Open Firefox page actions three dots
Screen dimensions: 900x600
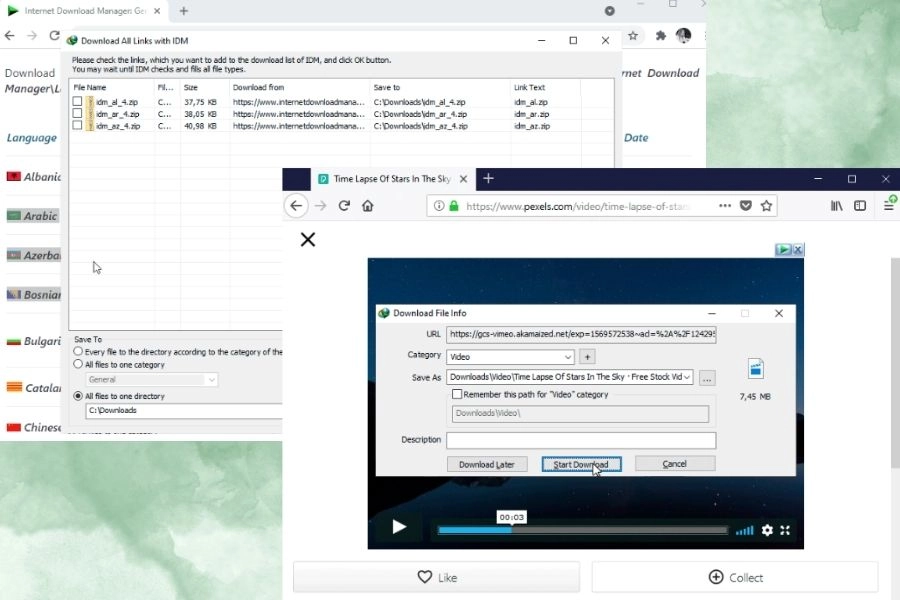coord(725,206)
